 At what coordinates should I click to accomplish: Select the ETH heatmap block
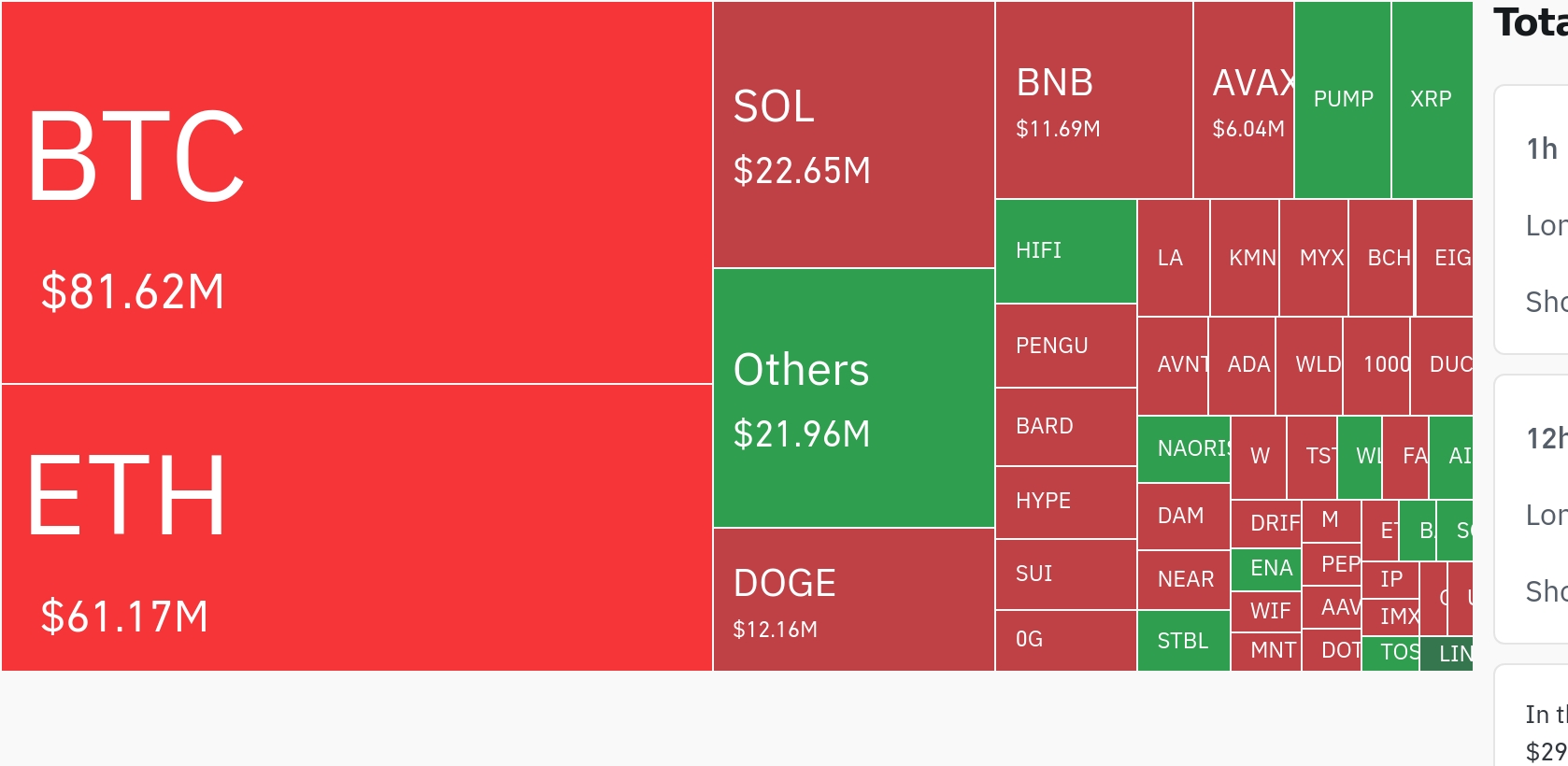pos(356,528)
